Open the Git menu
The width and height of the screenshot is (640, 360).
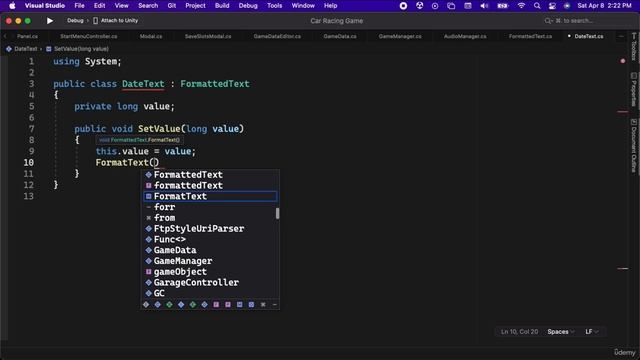172,6
